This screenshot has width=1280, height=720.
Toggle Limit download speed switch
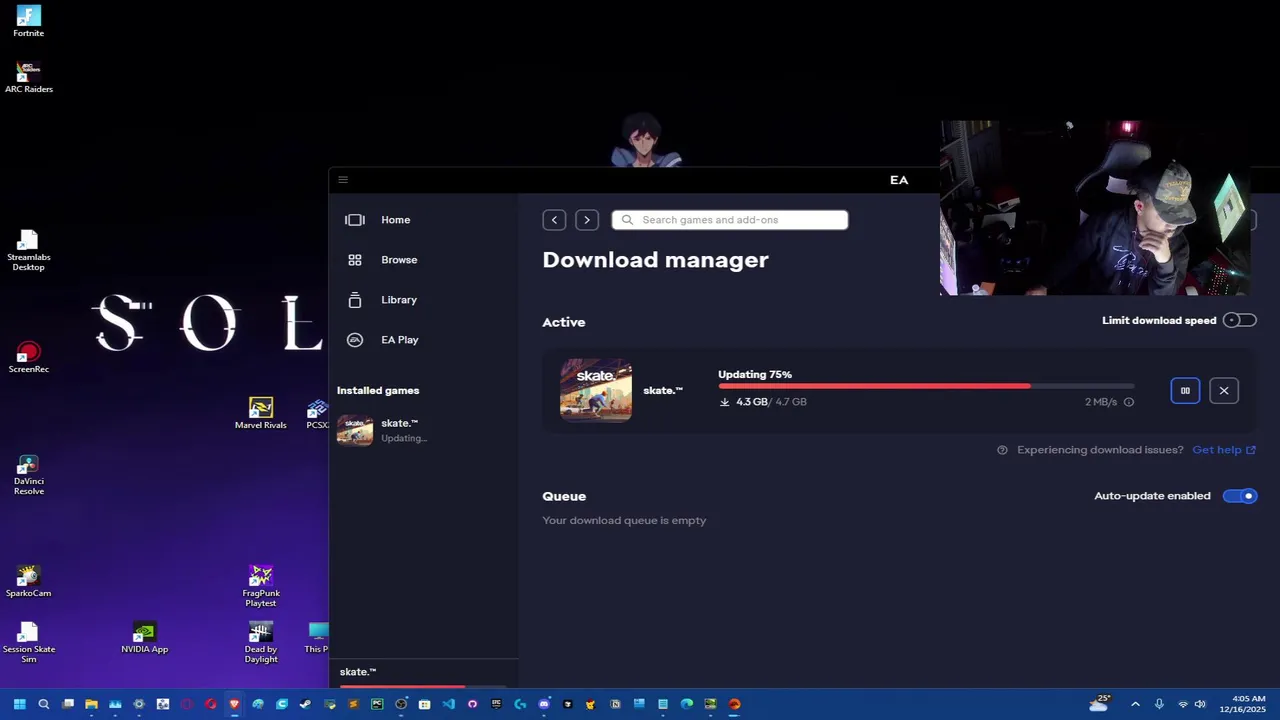(x=1240, y=320)
